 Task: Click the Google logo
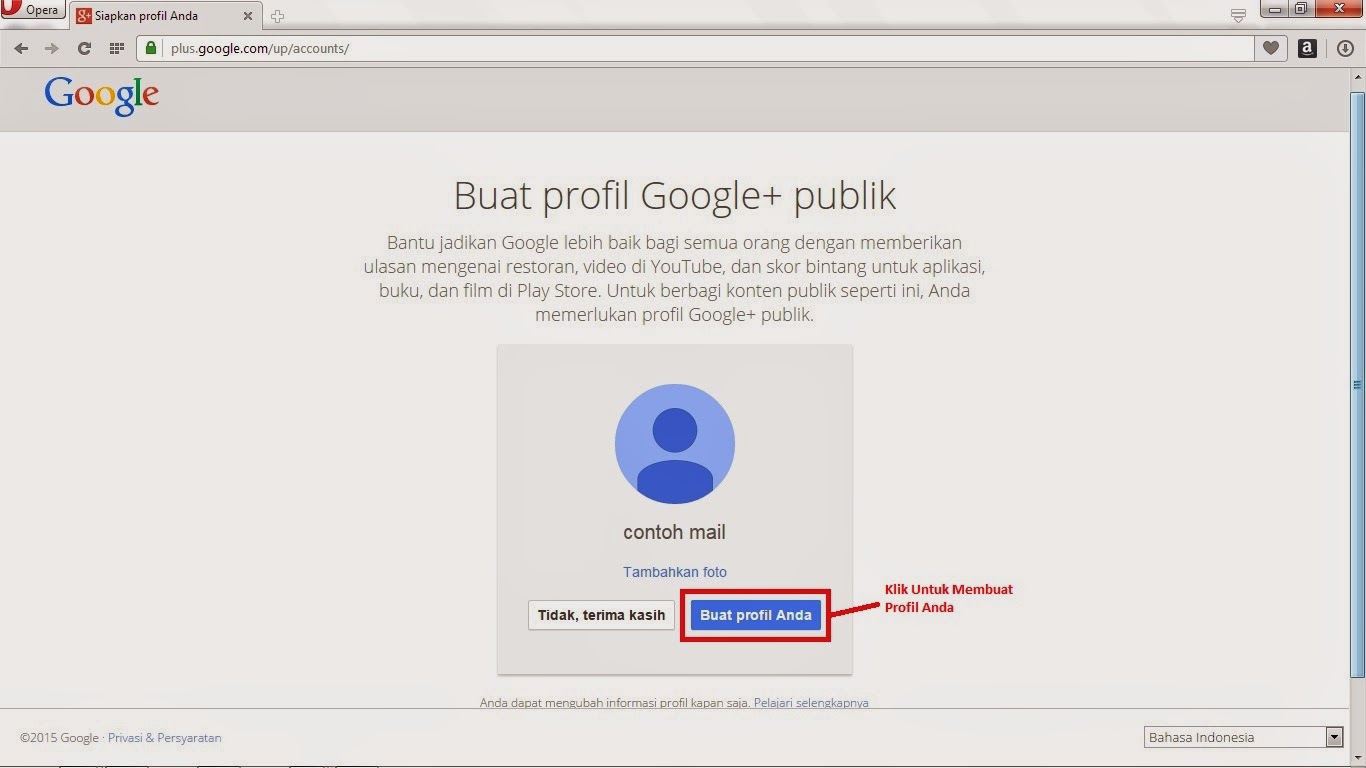click(x=102, y=96)
